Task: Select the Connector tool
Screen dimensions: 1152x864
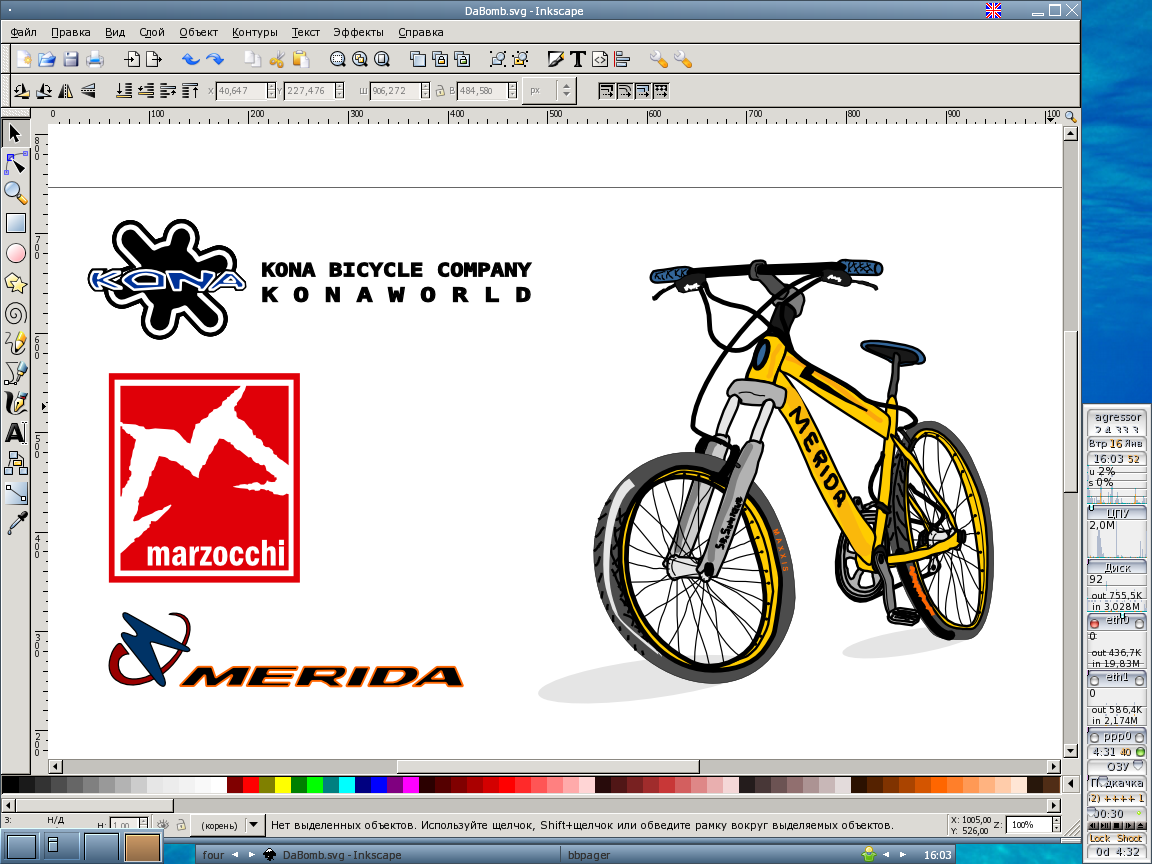Action: point(15,463)
